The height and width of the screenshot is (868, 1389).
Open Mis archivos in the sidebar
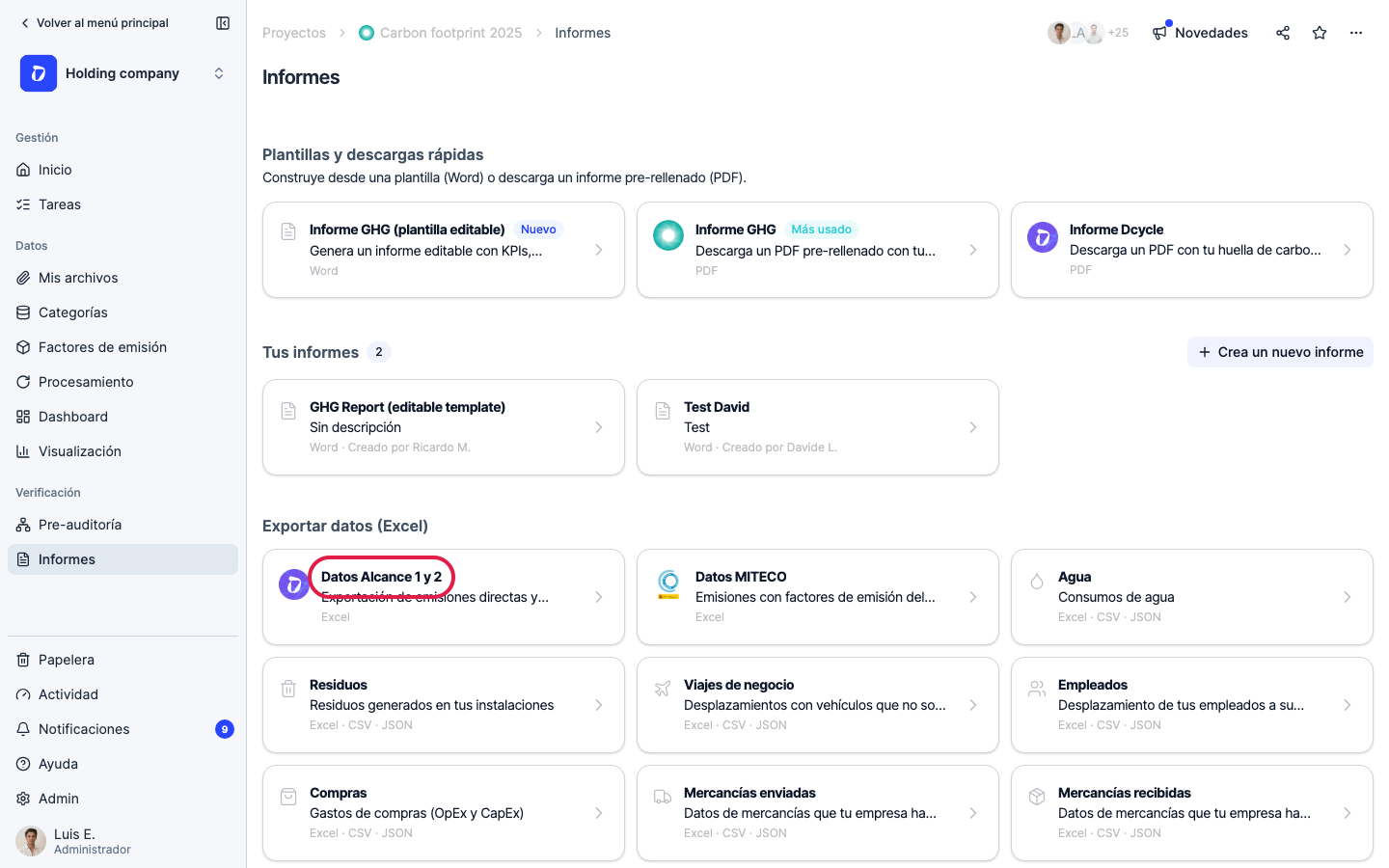click(x=123, y=278)
